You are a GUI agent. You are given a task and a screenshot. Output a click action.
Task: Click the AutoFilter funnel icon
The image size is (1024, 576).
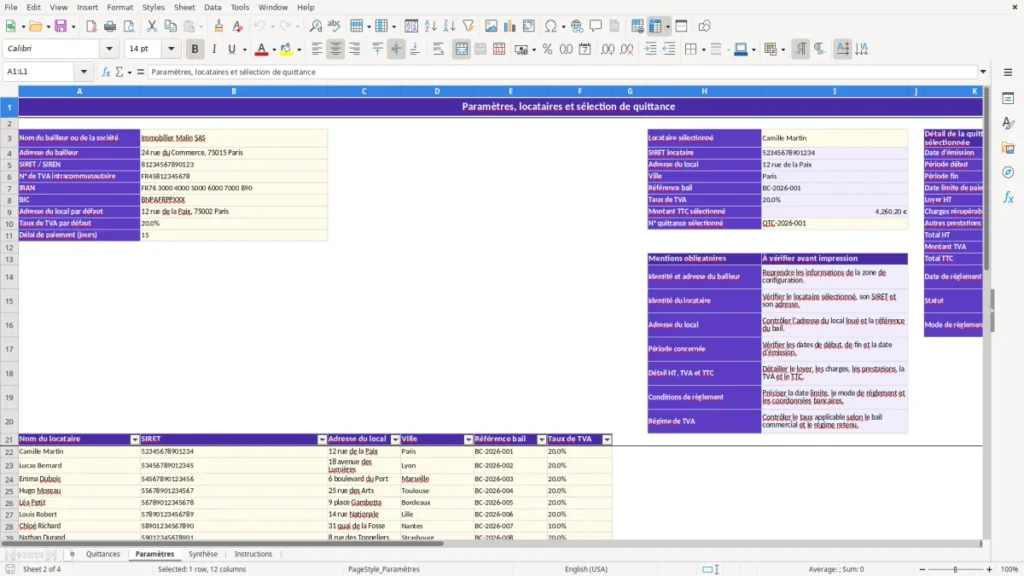tap(468, 26)
